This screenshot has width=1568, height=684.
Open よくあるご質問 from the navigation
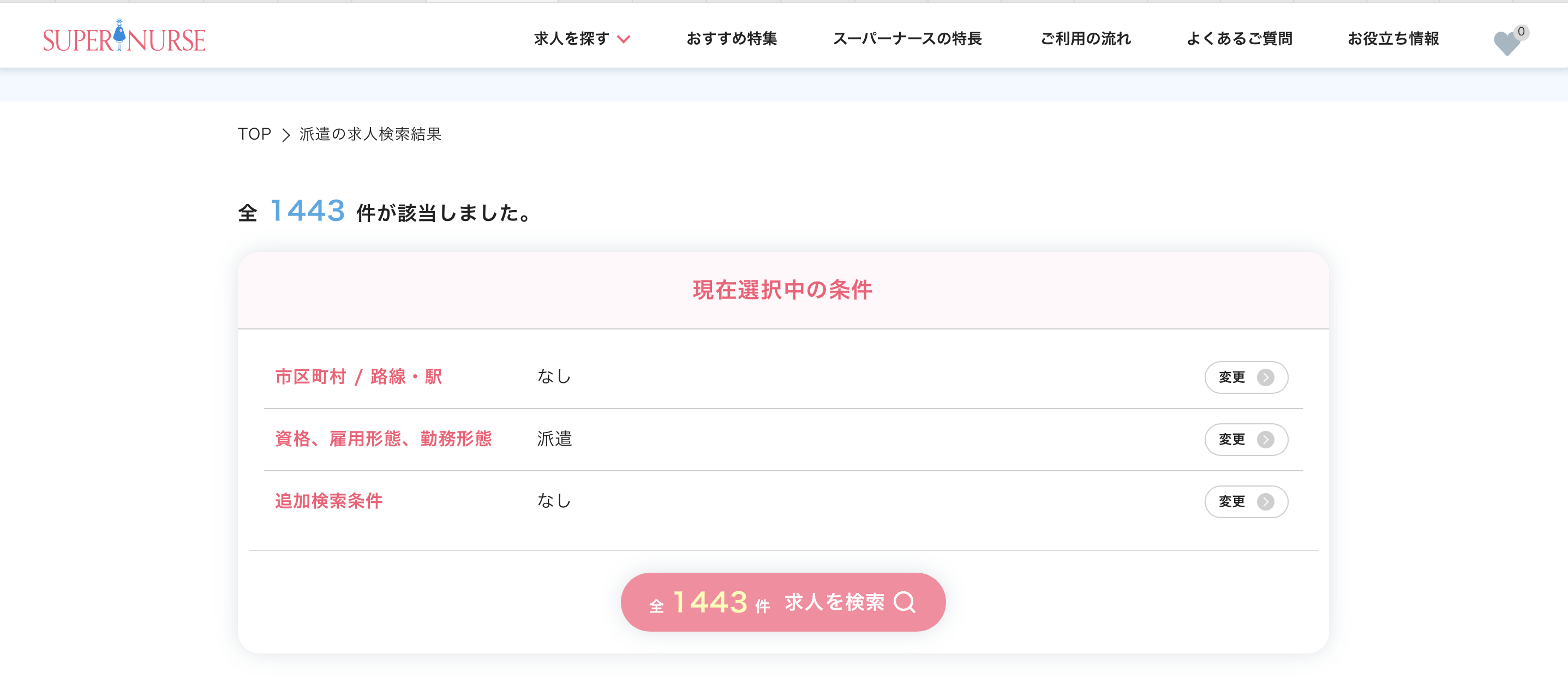[1240, 38]
